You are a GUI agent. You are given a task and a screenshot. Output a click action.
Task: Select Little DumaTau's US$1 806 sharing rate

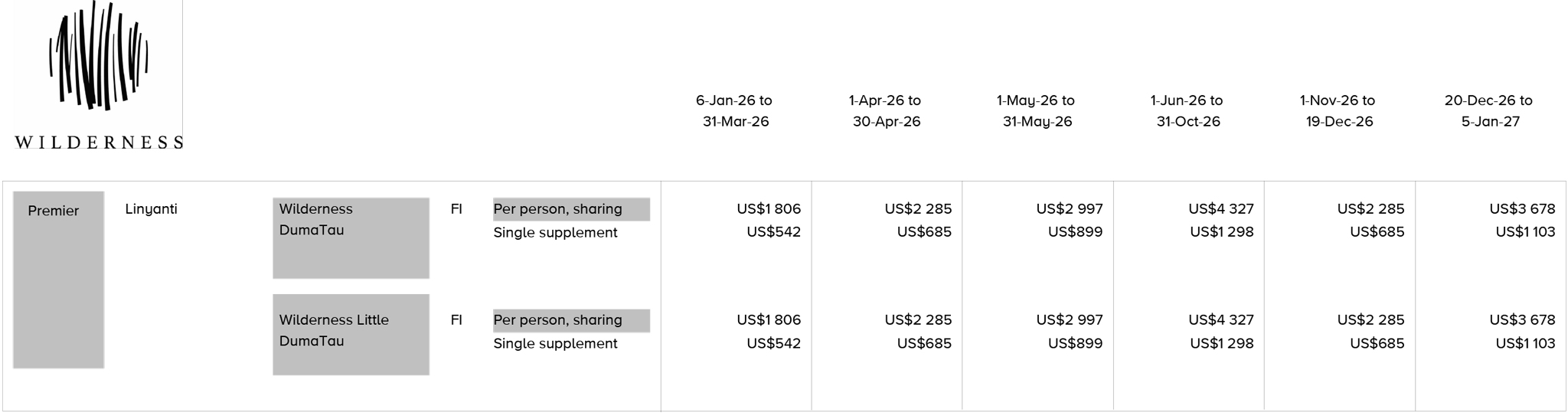point(768,320)
